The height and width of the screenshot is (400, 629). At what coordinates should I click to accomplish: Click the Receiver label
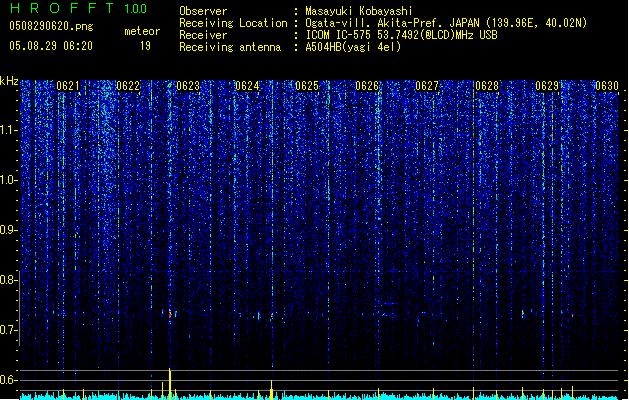203,35
